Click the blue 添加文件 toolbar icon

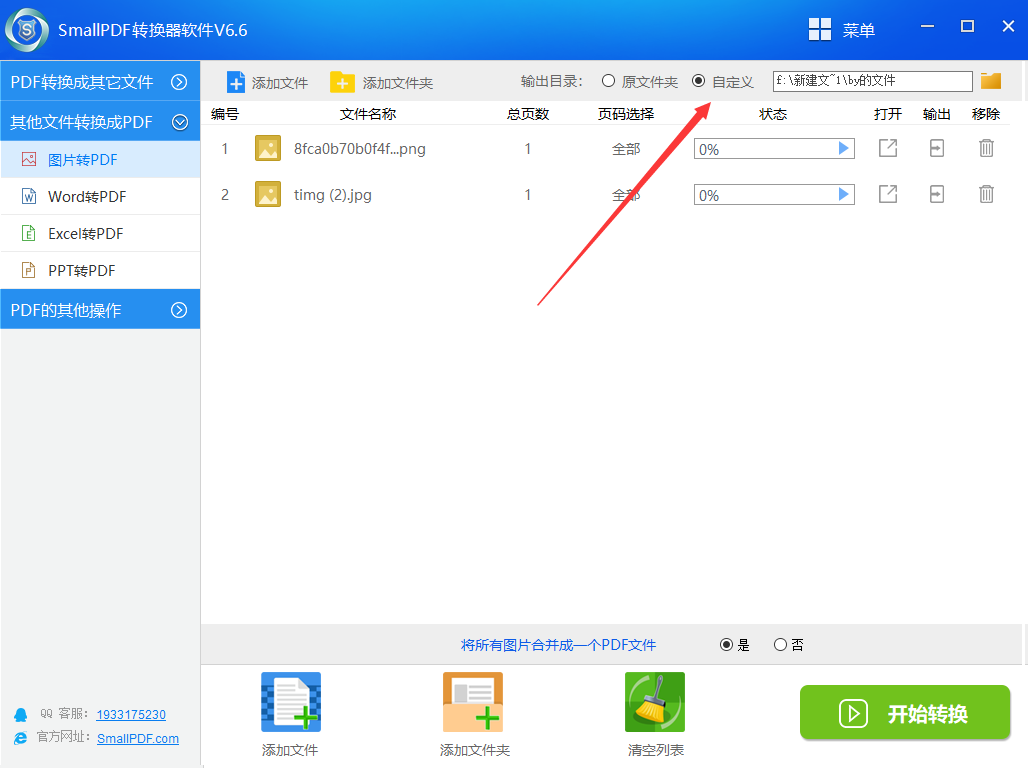coord(235,83)
